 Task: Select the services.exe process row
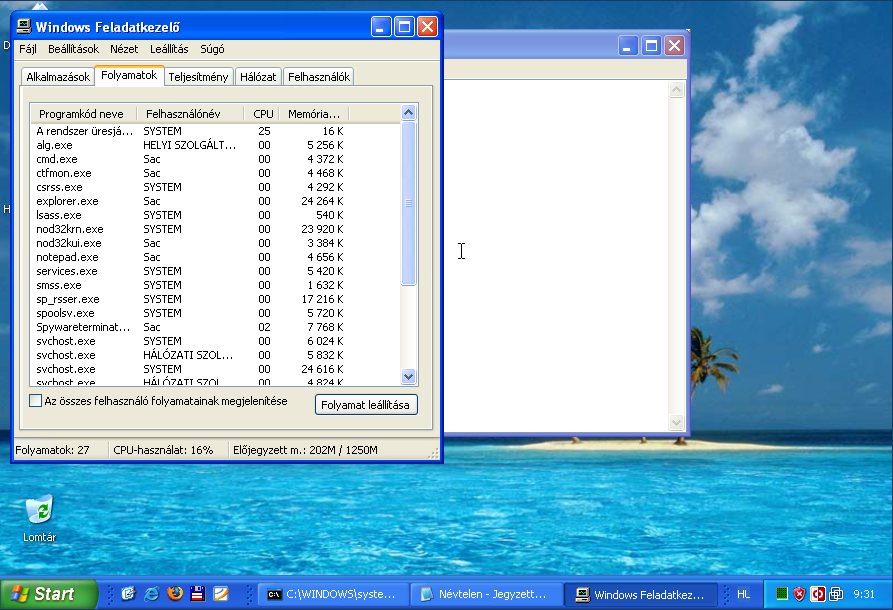216,271
